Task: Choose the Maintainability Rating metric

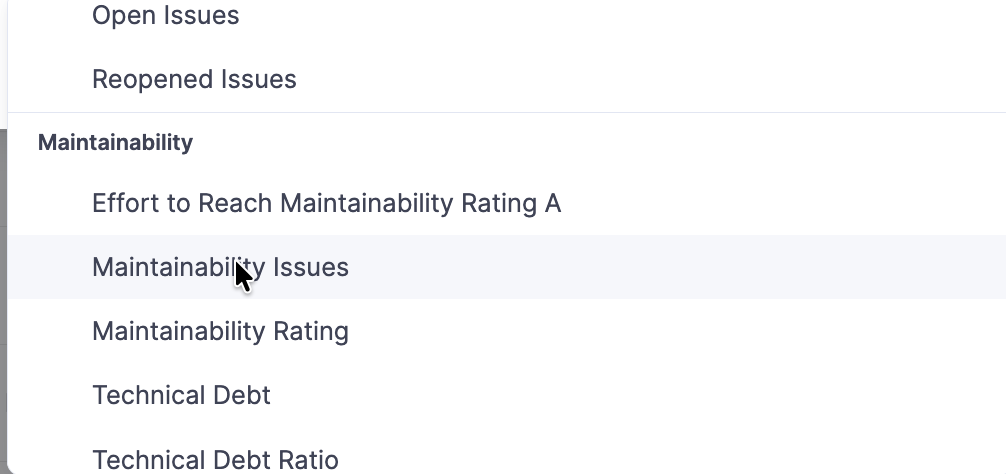Action: tap(220, 332)
